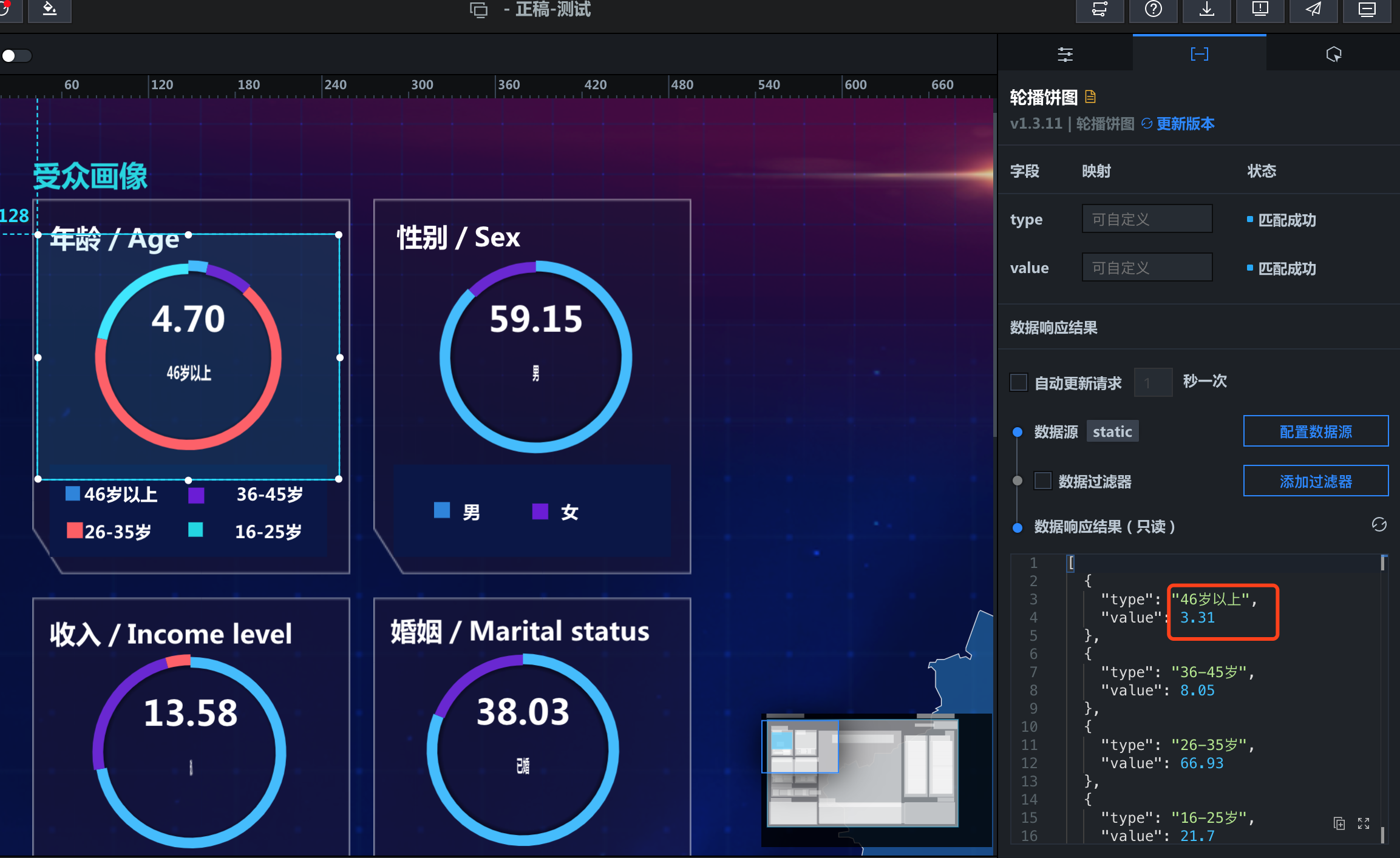Copy the JSON response with copy icon
The width and height of the screenshot is (1400, 858).
(x=1339, y=823)
